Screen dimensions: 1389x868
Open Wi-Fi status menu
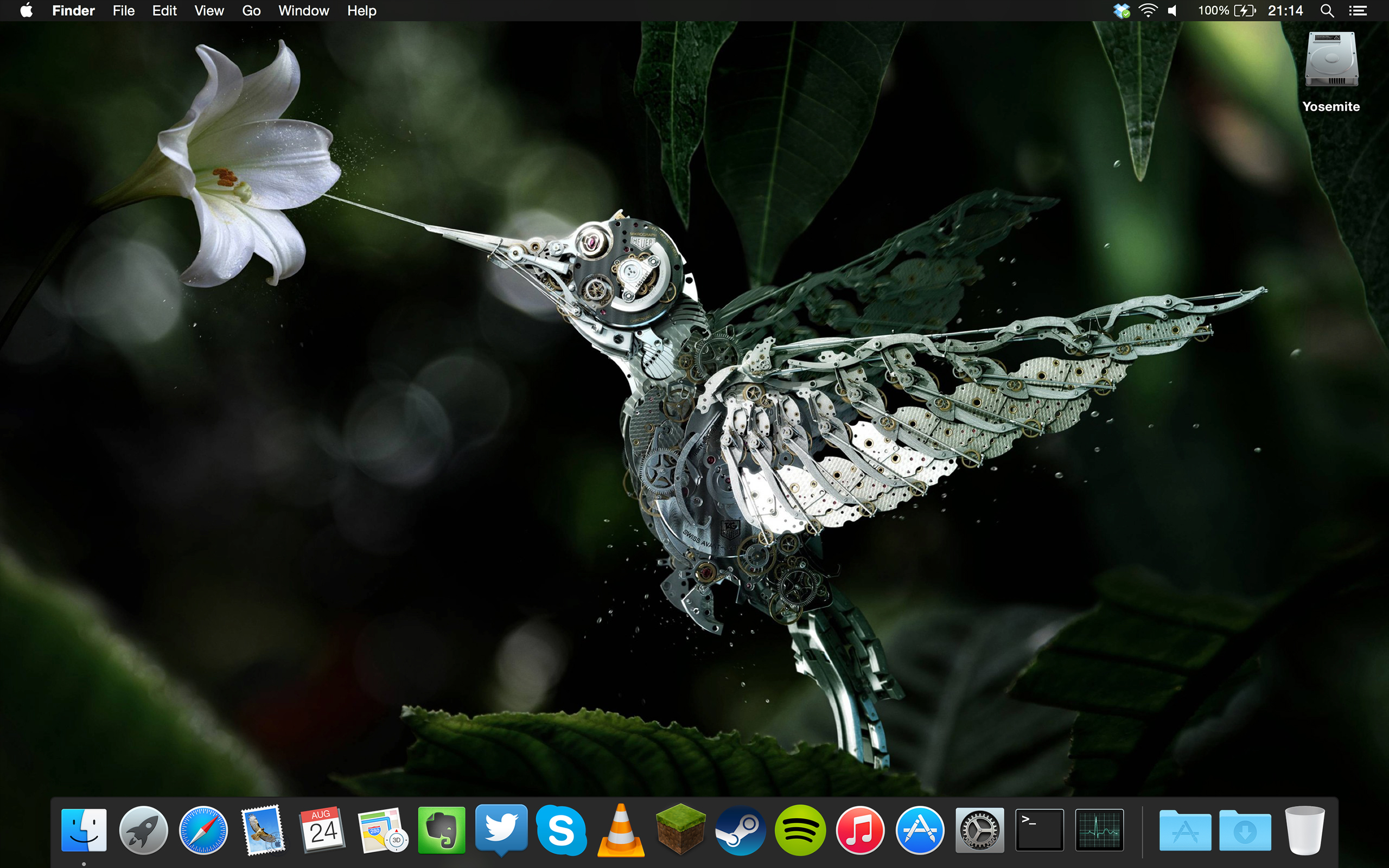click(x=1148, y=10)
